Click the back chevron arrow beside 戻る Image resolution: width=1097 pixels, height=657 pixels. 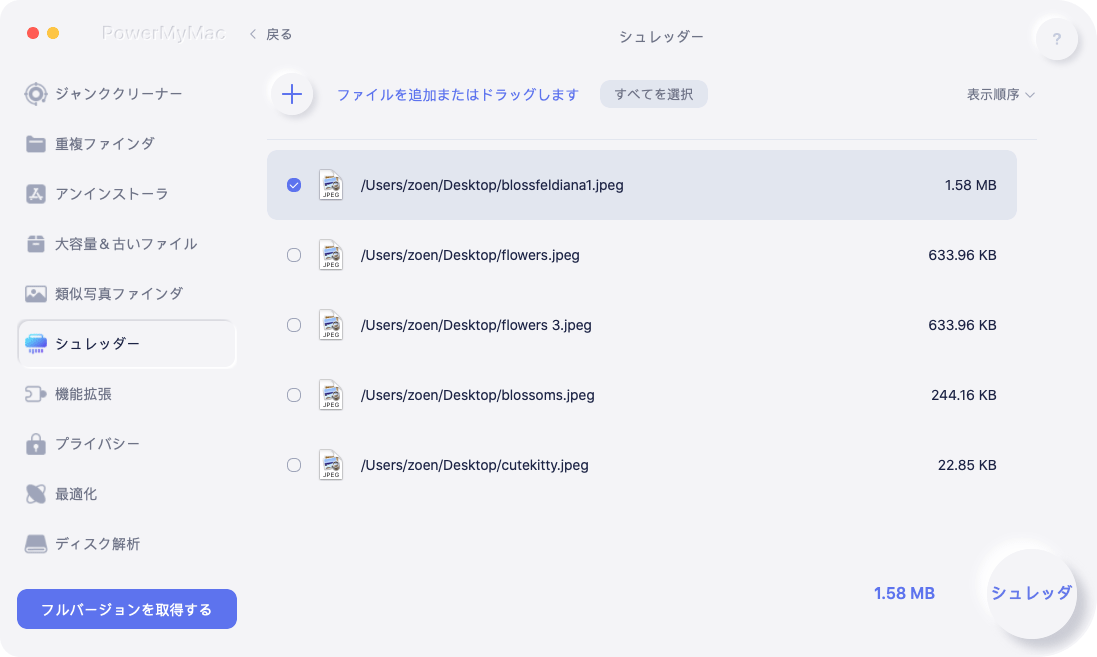click(x=253, y=34)
